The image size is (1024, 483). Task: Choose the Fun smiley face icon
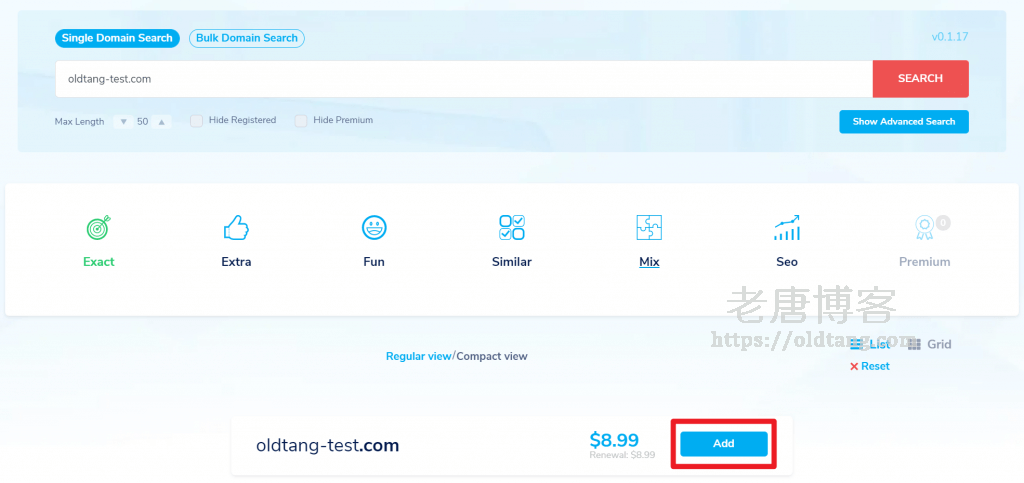[374, 228]
